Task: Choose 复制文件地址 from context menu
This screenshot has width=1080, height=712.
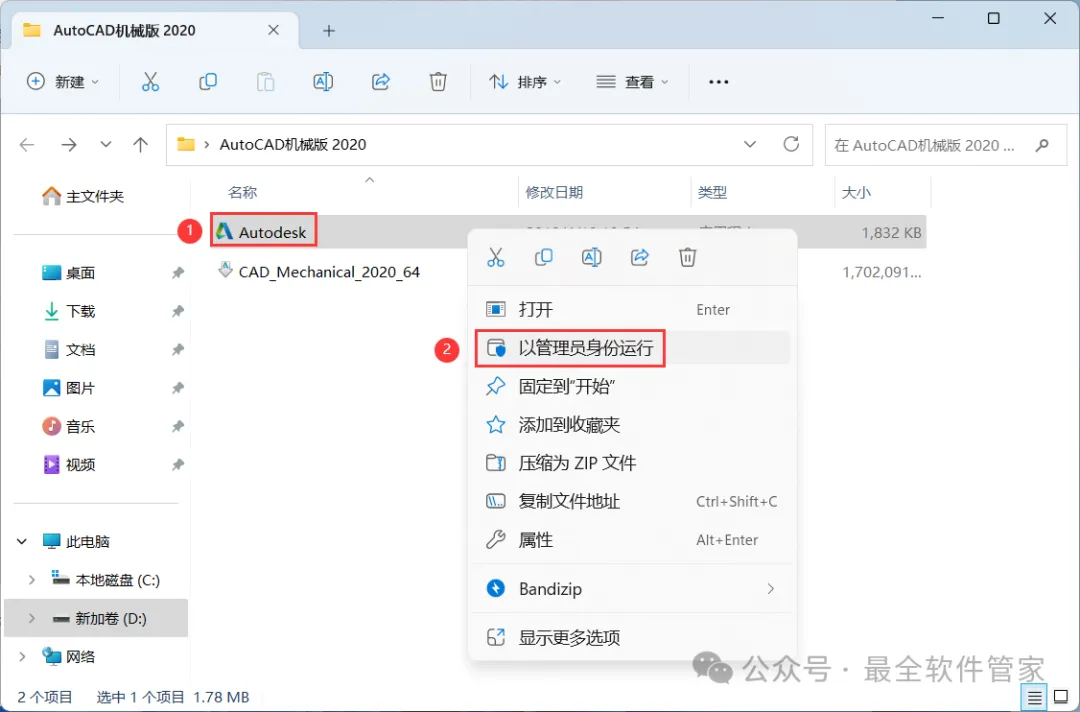Action: point(632,501)
